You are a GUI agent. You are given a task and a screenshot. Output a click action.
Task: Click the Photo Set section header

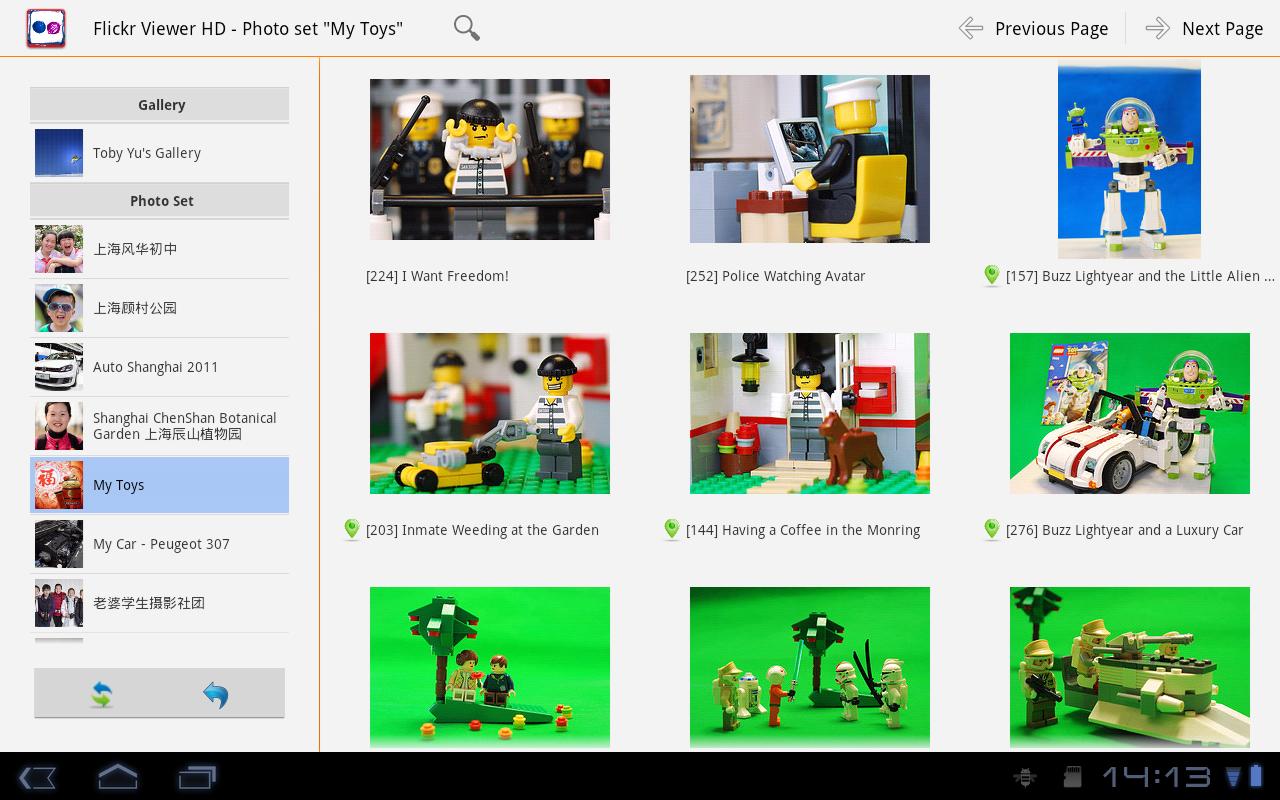pyautogui.click(x=160, y=200)
